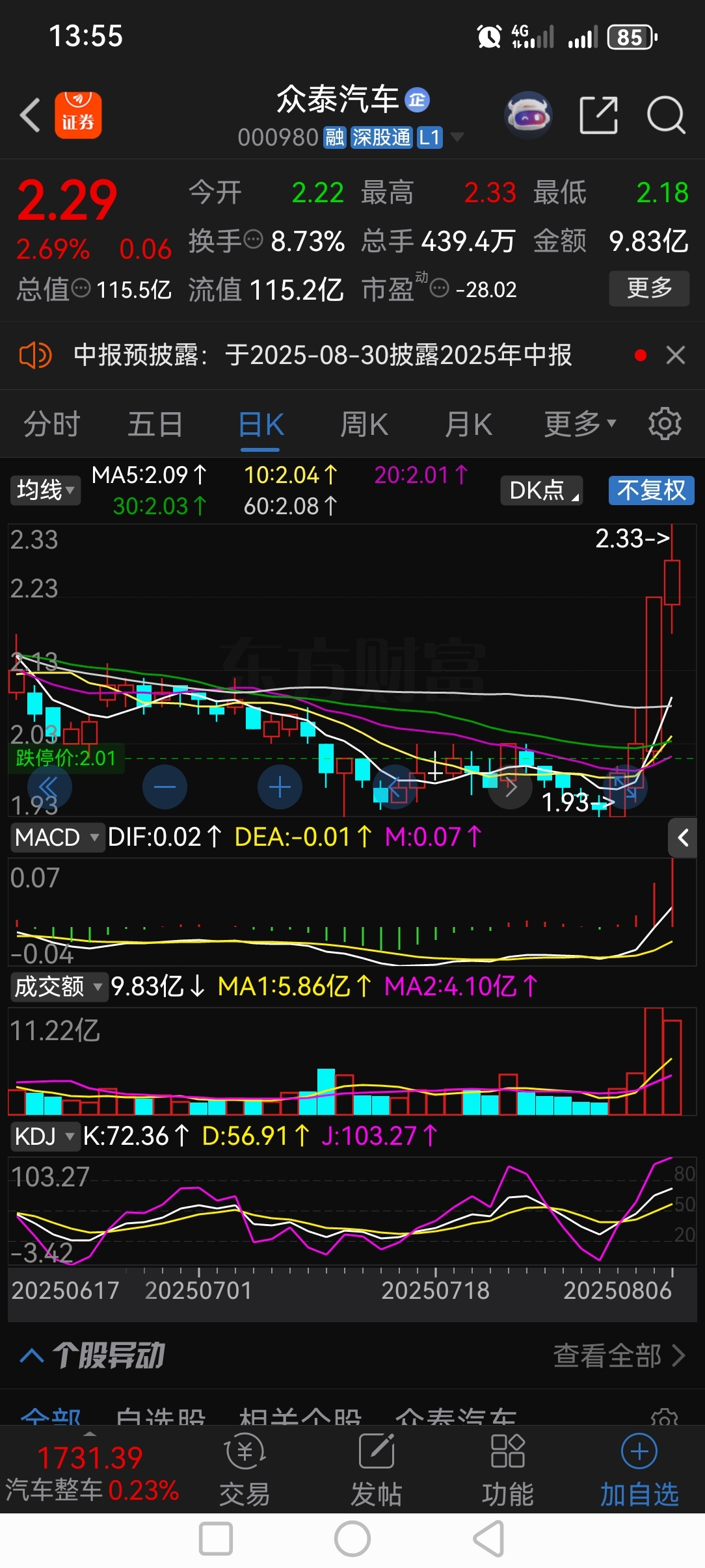Open 查看全部 link
The width and height of the screenshot is (705, 1568).
[619, 1356]
